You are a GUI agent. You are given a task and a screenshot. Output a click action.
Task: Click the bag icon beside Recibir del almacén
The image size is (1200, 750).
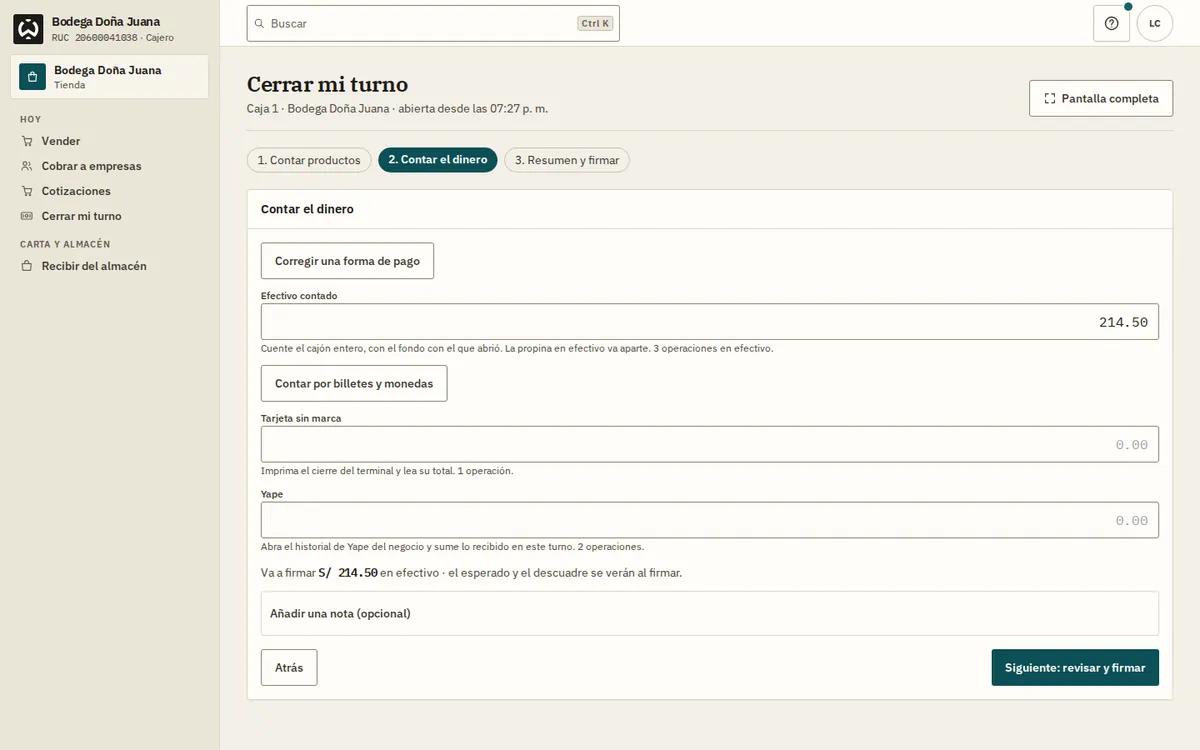[27, 266]
